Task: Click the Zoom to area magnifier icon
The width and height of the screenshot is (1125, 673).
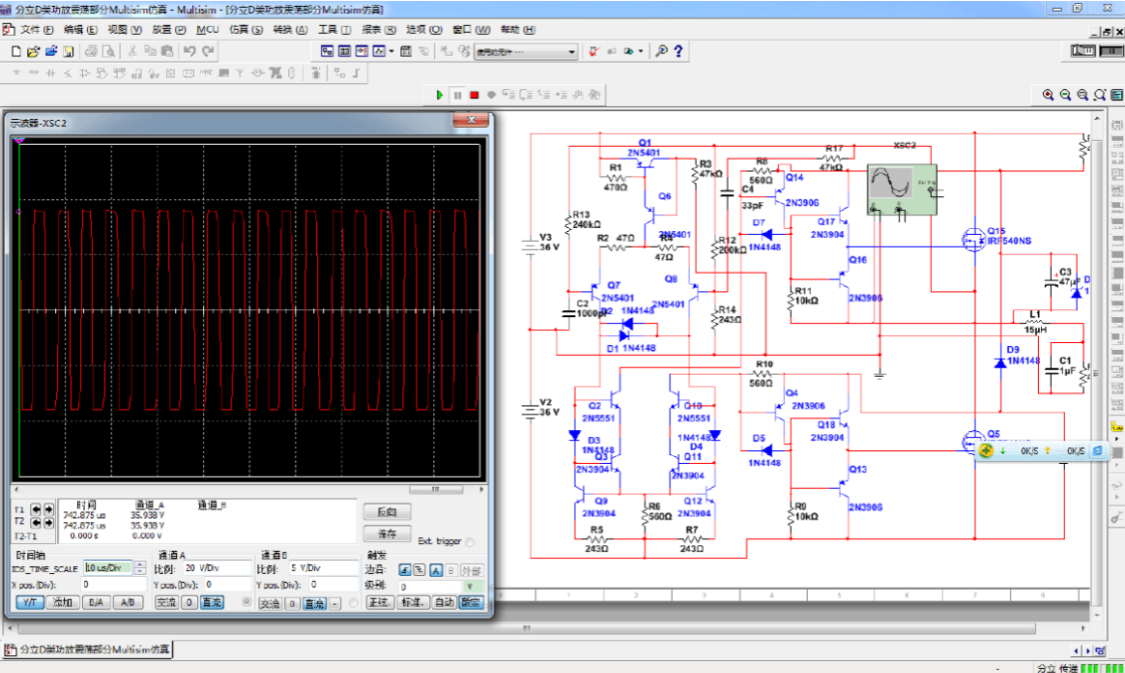Action: click(x=1083, y=95)
